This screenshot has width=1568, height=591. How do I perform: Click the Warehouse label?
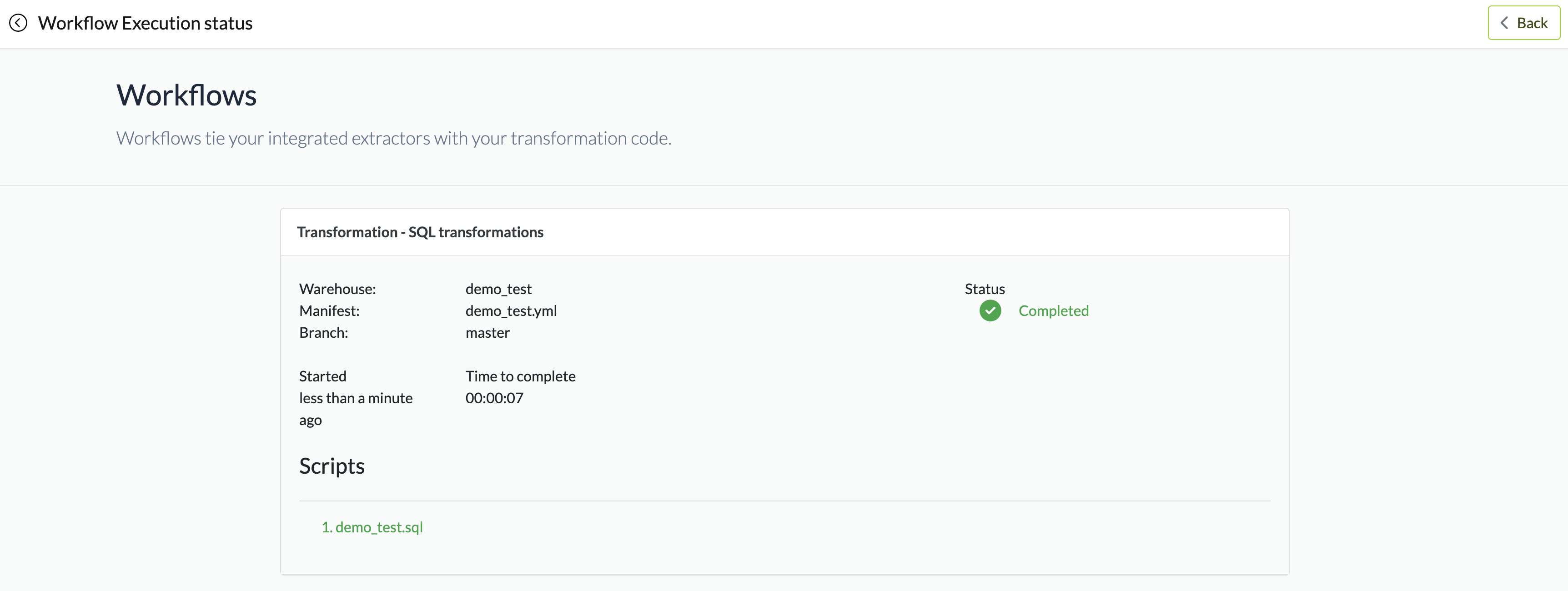click(337, 289)
